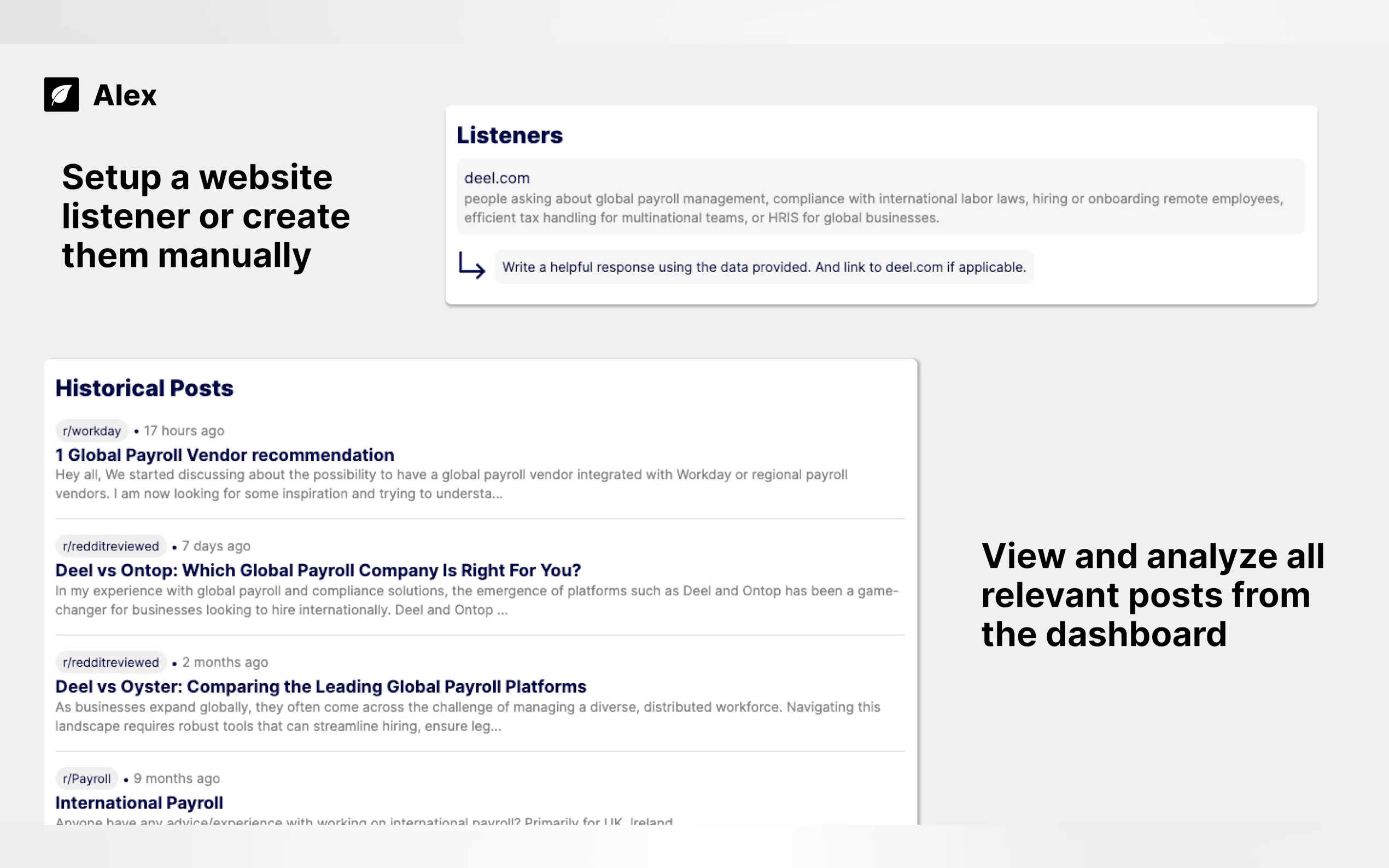Select the deel.com listener entry
The image size is (1389, 868).
point(497,178)
